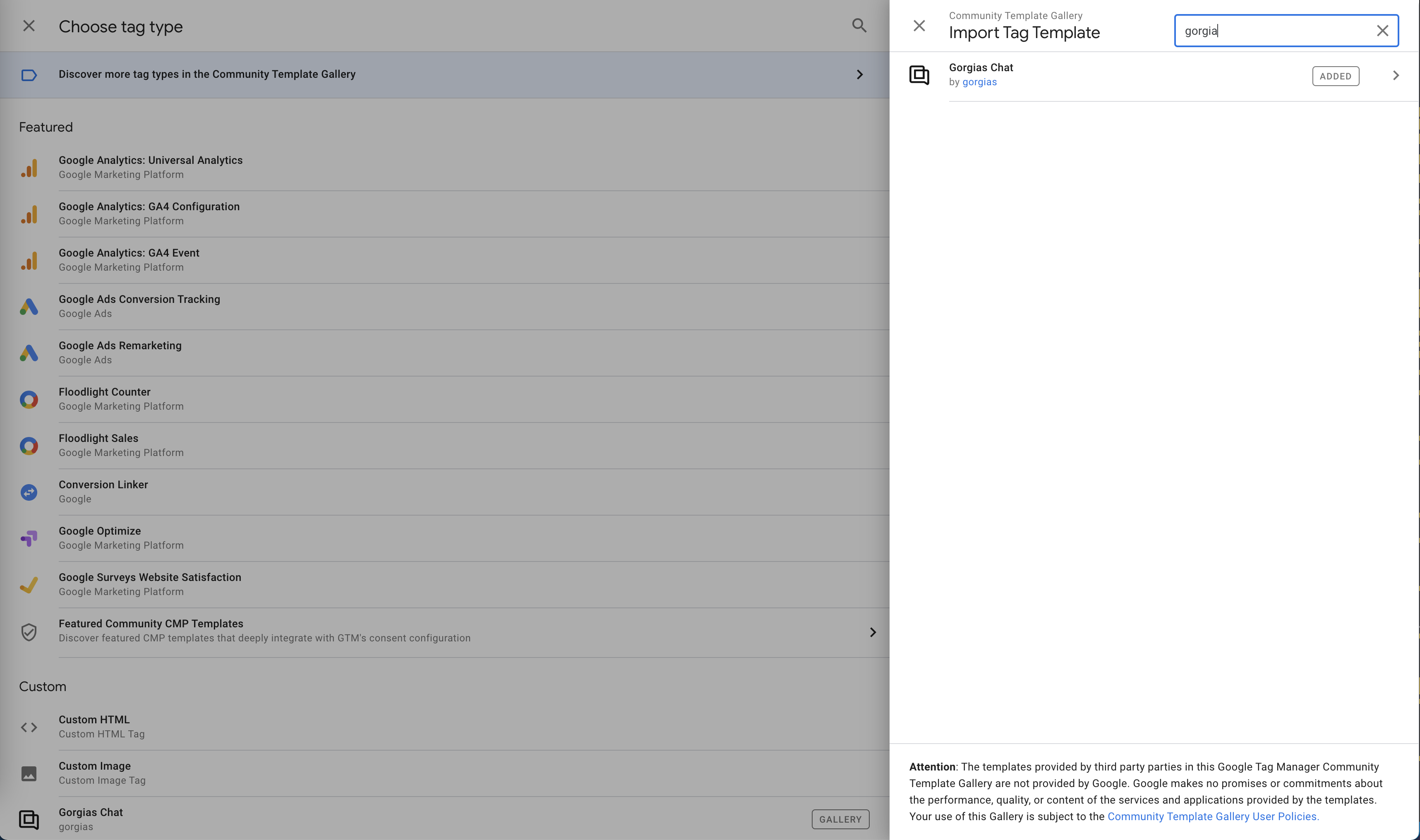Click Google Optimize icon
The width and height of the screenshot is (1420, 840).
coord(29,538)
